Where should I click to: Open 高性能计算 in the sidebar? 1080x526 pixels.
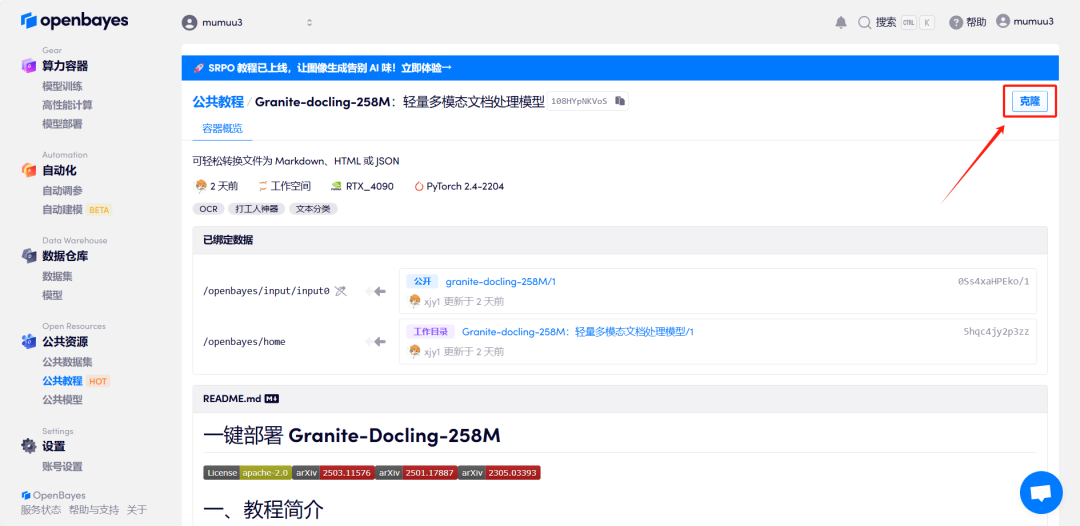(x=67, y=105)
